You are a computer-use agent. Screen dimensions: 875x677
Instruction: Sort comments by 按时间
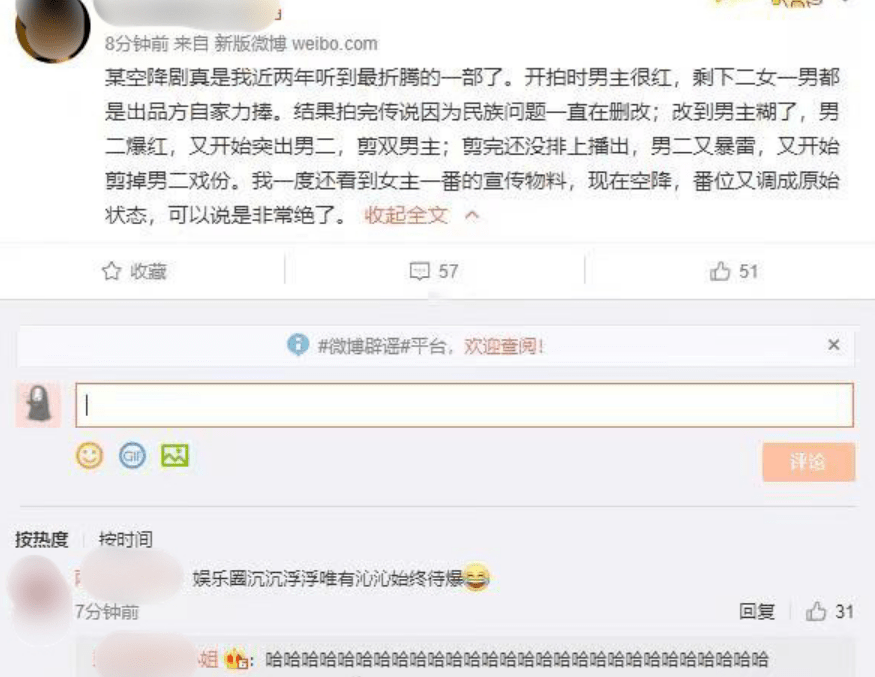click(126, 539)
